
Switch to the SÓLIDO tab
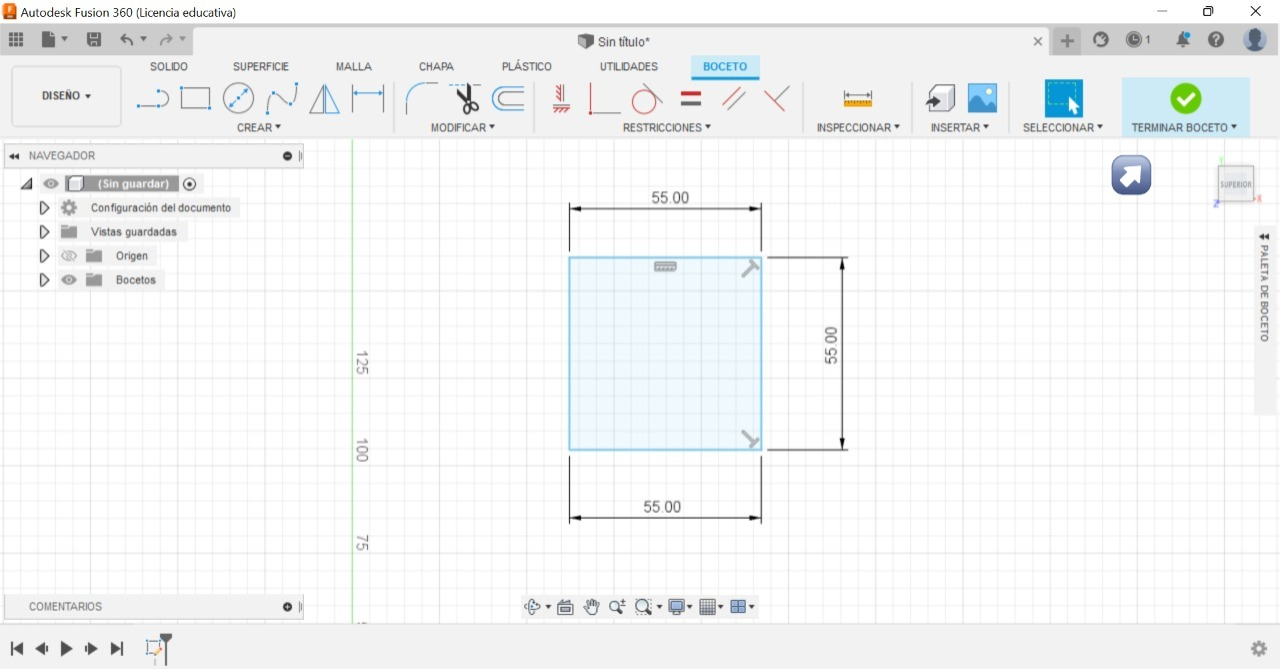pos(169,67)
